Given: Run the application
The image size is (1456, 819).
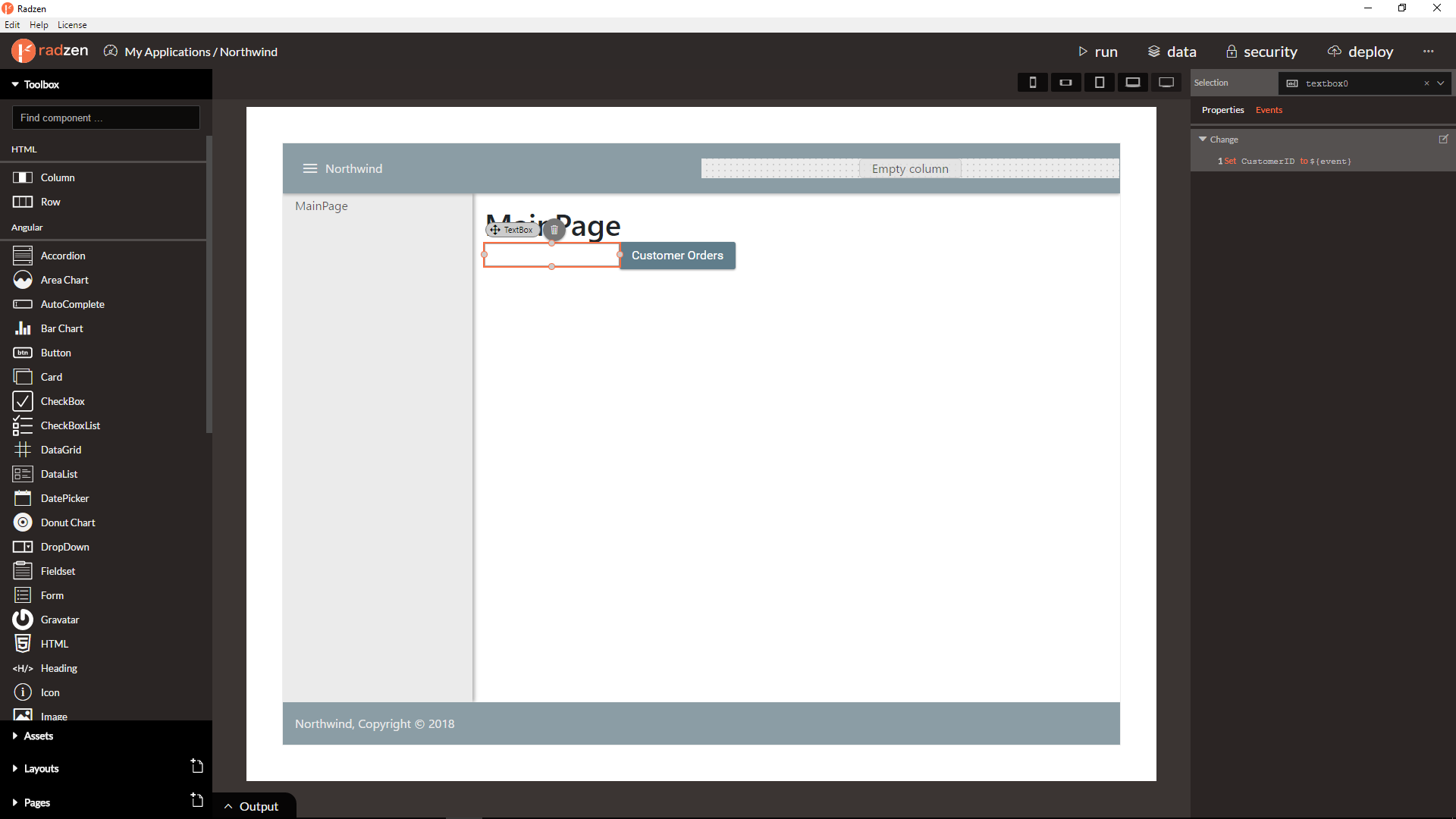Looking at the screenshot, I should pos(1098,52).
